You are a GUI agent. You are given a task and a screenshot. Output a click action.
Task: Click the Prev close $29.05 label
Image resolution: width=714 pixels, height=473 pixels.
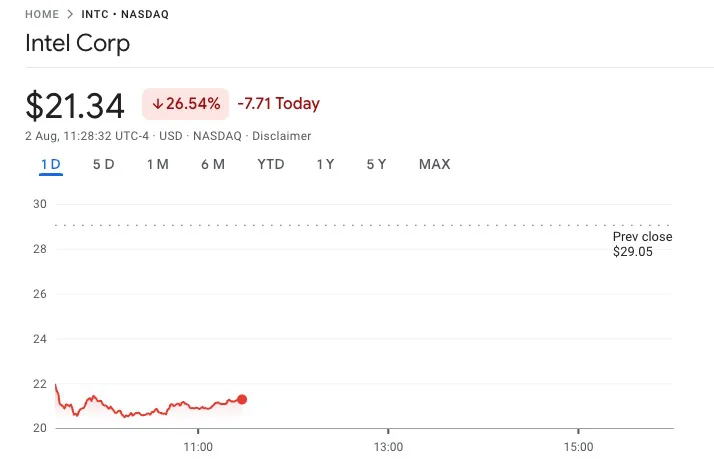click(642, 244)
